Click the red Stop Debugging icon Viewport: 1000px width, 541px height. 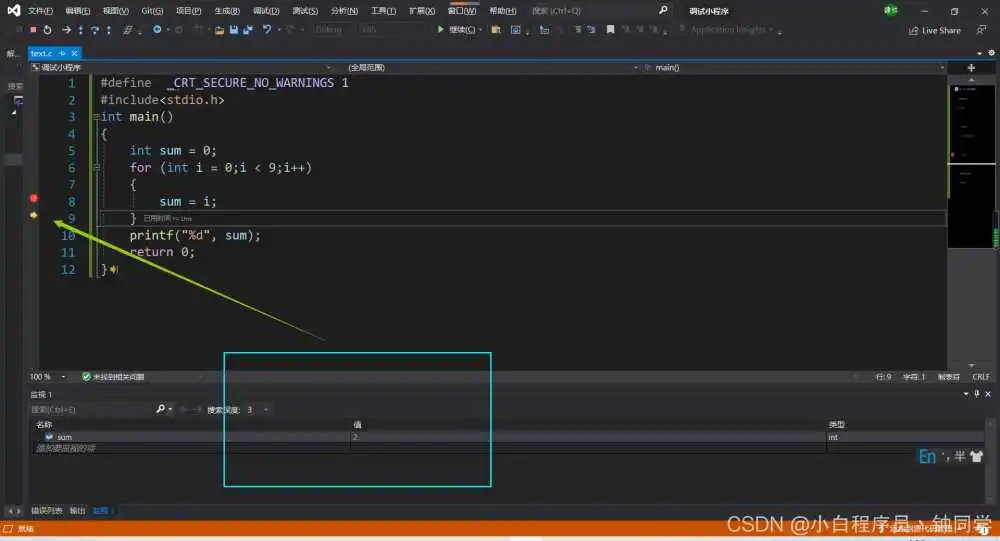point(33,30)
